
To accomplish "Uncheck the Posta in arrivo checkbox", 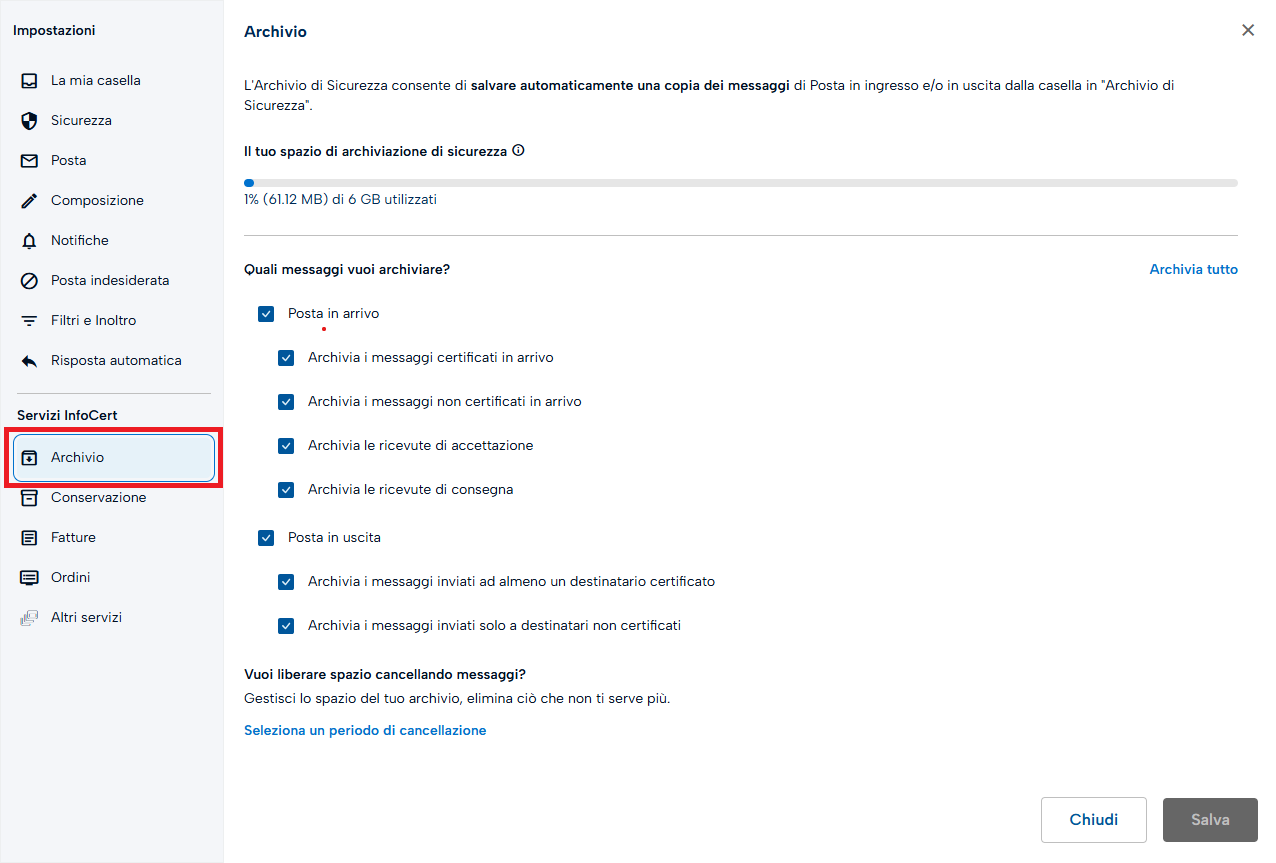I will [x=266, y=314].
